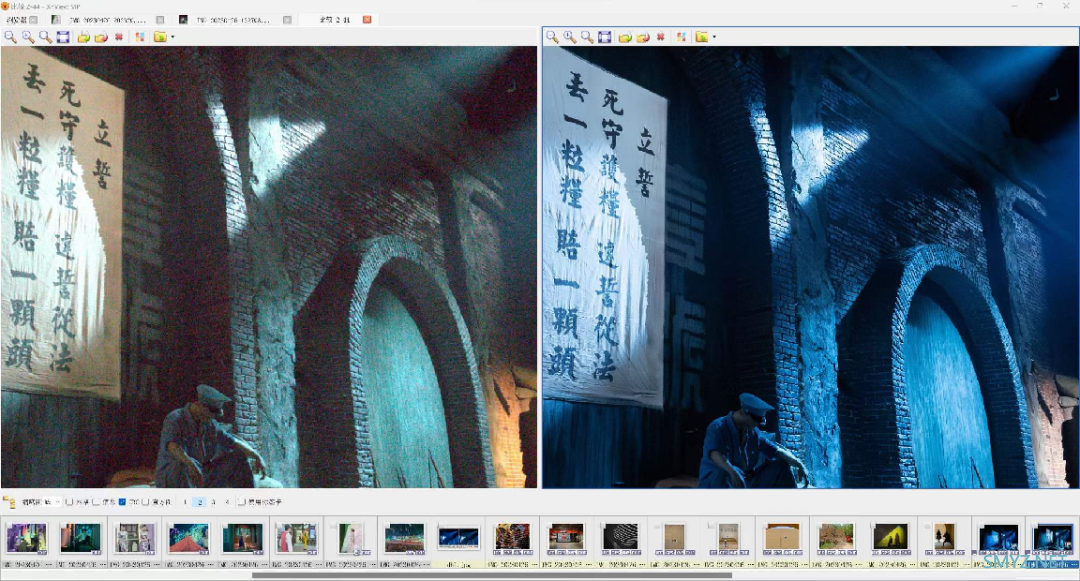Image resolution: width=1080 pixels, height=581 pixels.
Task: Expand the folder dropdown arrow in left pane toolbar
Action: click(172, 37)
